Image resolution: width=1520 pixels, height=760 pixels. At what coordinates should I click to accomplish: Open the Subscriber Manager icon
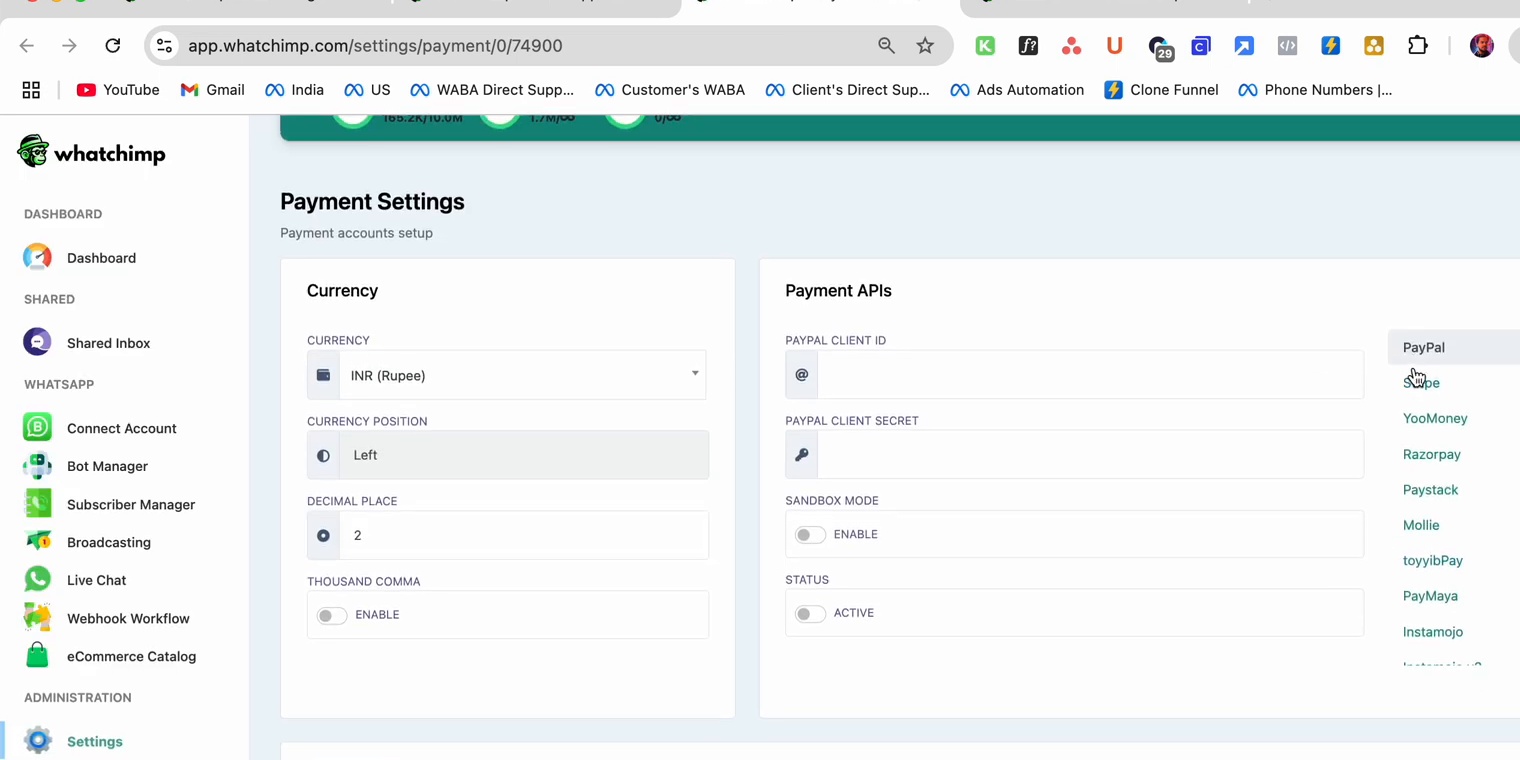[37, 504]
